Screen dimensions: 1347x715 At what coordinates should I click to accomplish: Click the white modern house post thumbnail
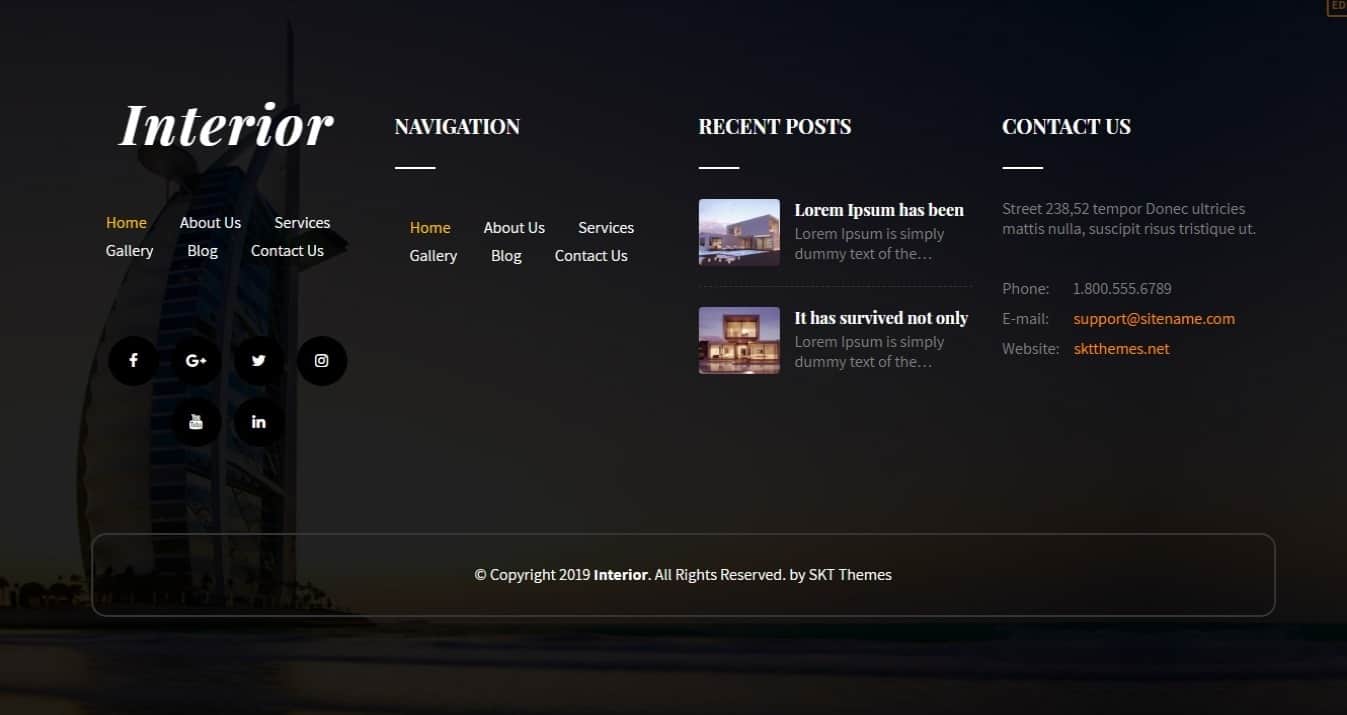pyautogui.click(x=739, y=232)
